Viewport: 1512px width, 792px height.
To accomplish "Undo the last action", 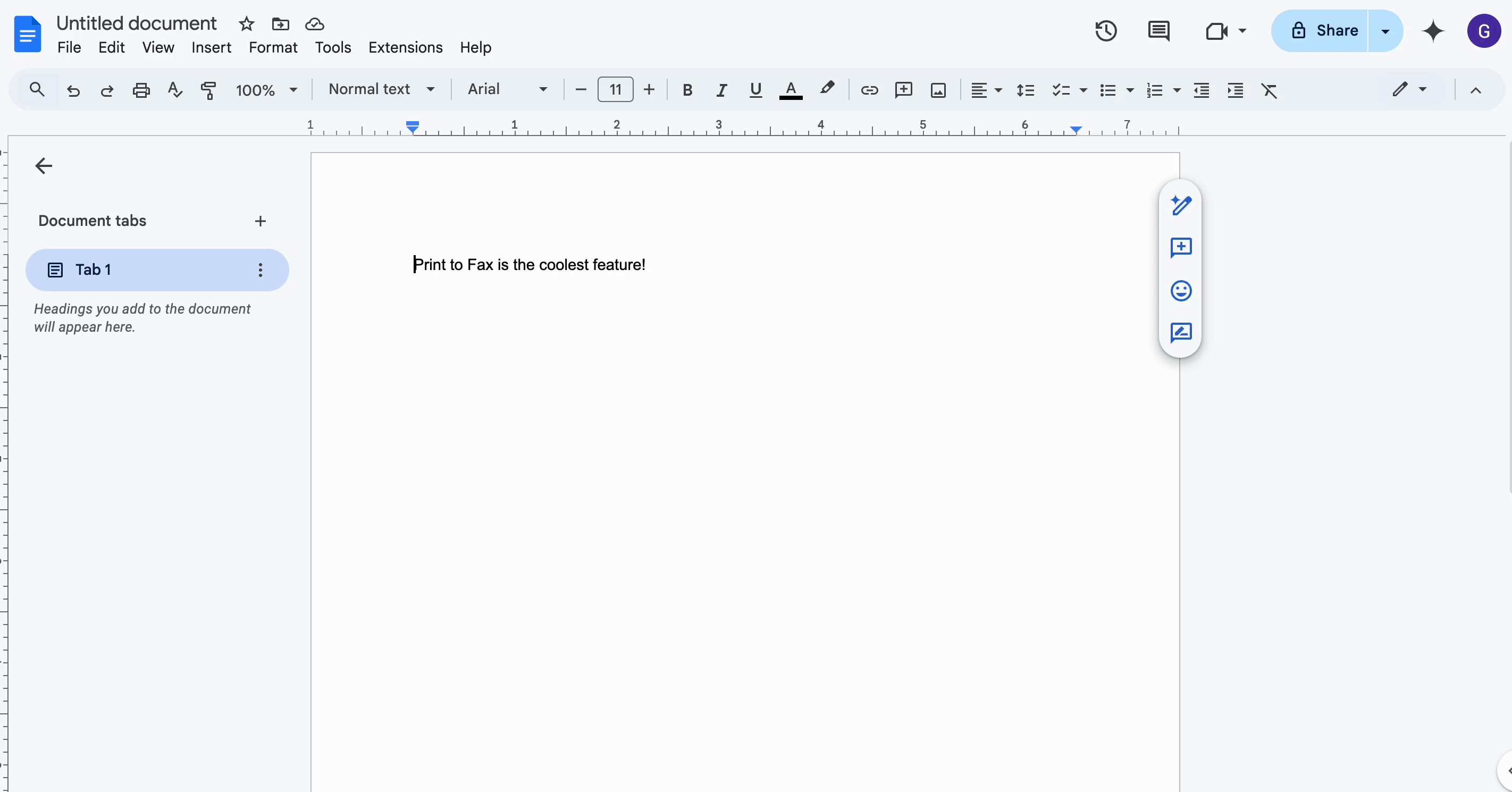I will point(73,90).
